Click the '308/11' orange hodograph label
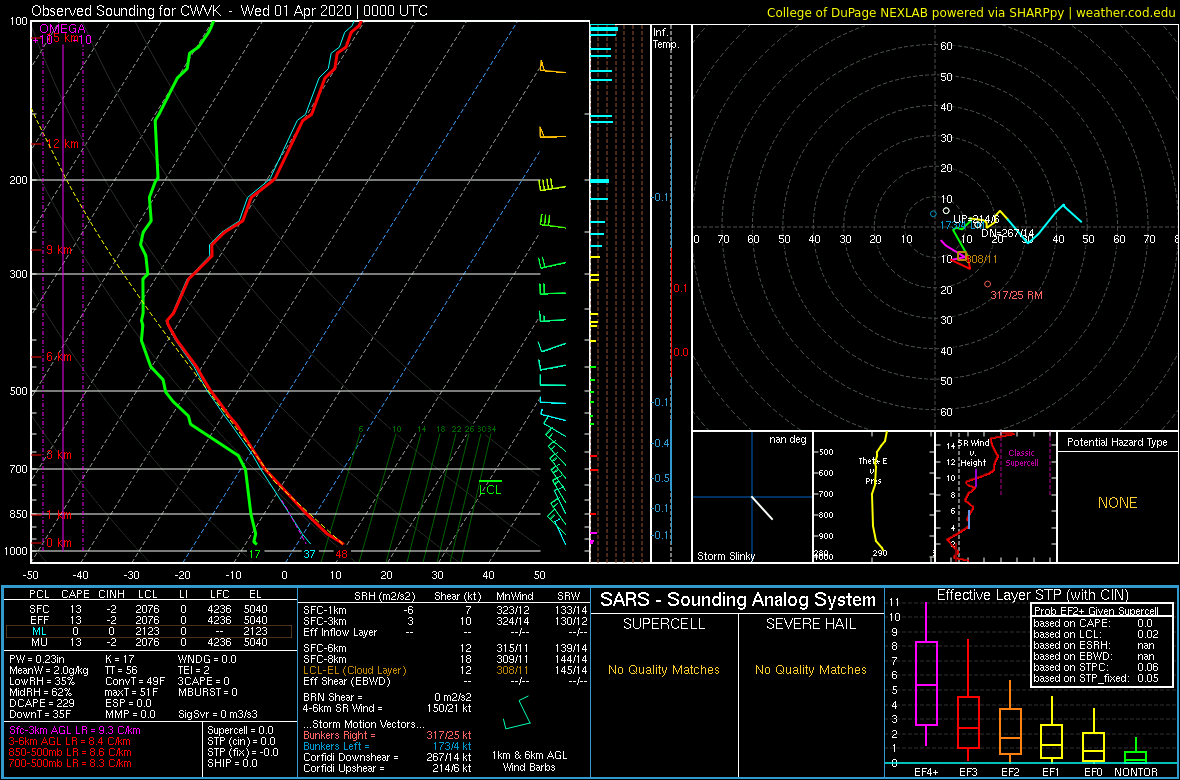The width and height of the screenshot is (1180, 780). (x=981, y=258)
